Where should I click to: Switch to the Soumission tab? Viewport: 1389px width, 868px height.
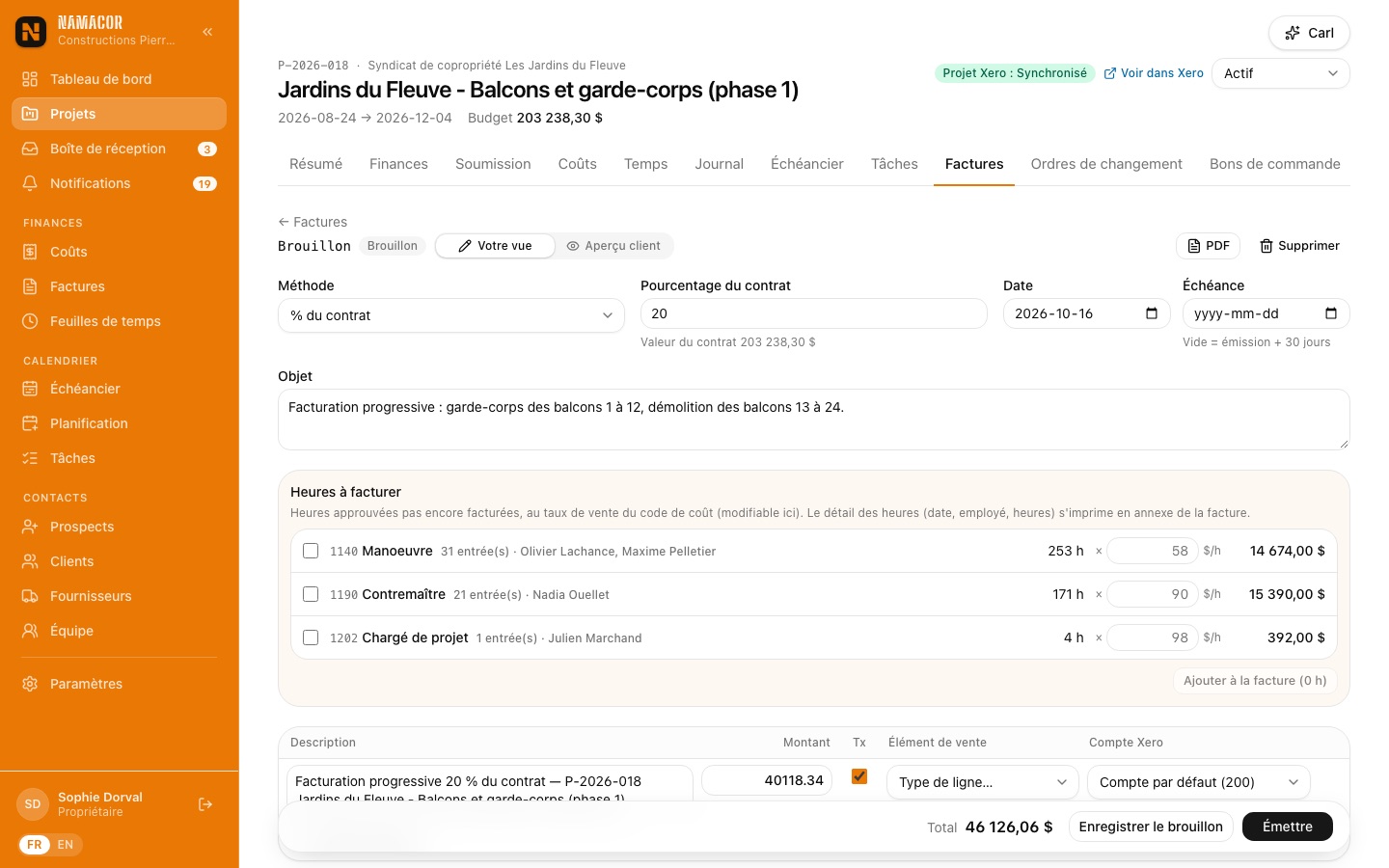click(493, 164)
